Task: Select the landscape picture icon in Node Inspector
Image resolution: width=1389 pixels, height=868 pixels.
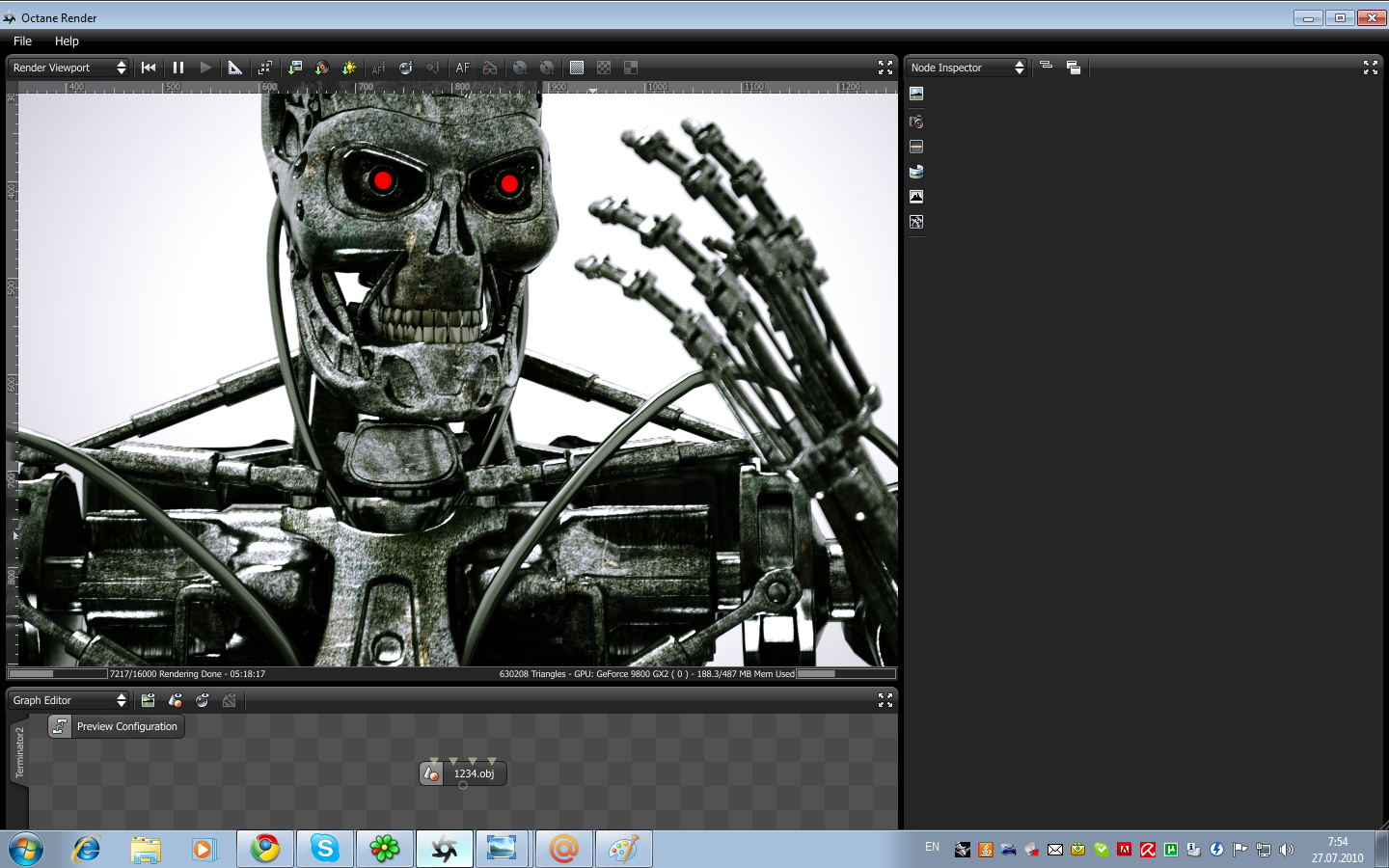Action: coord(916,94)
